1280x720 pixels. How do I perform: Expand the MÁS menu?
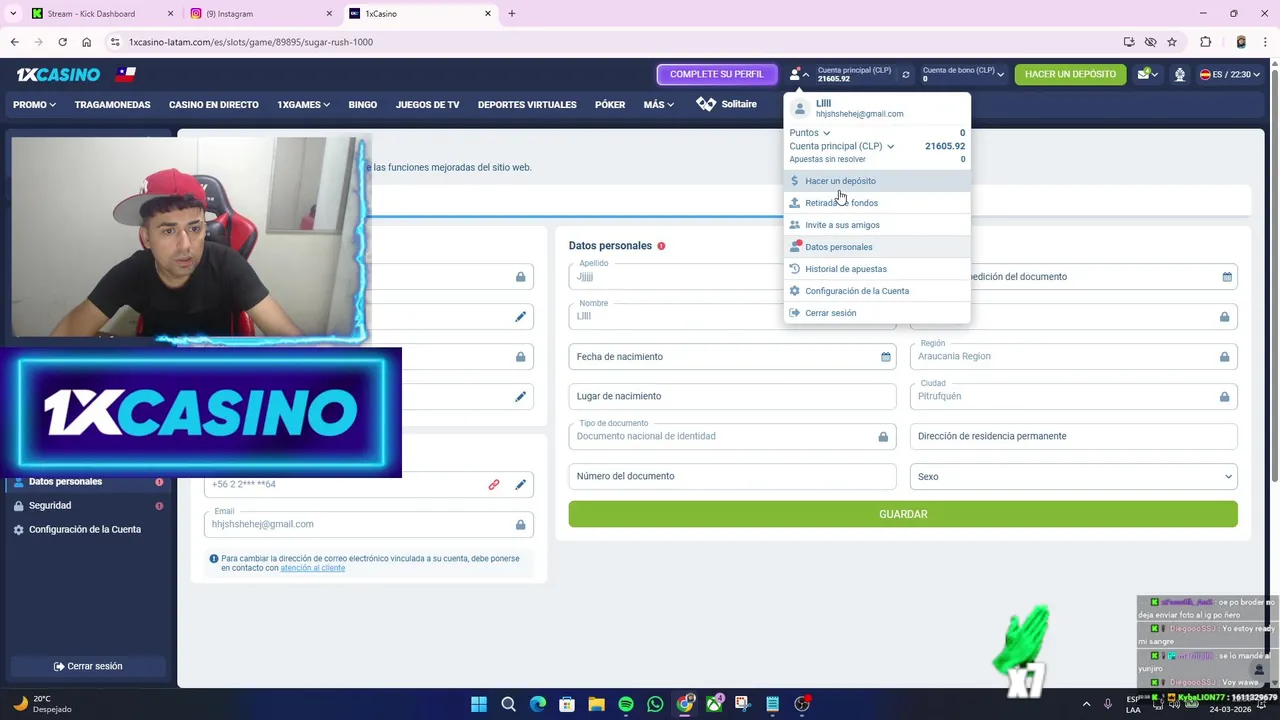coord(658,104)
